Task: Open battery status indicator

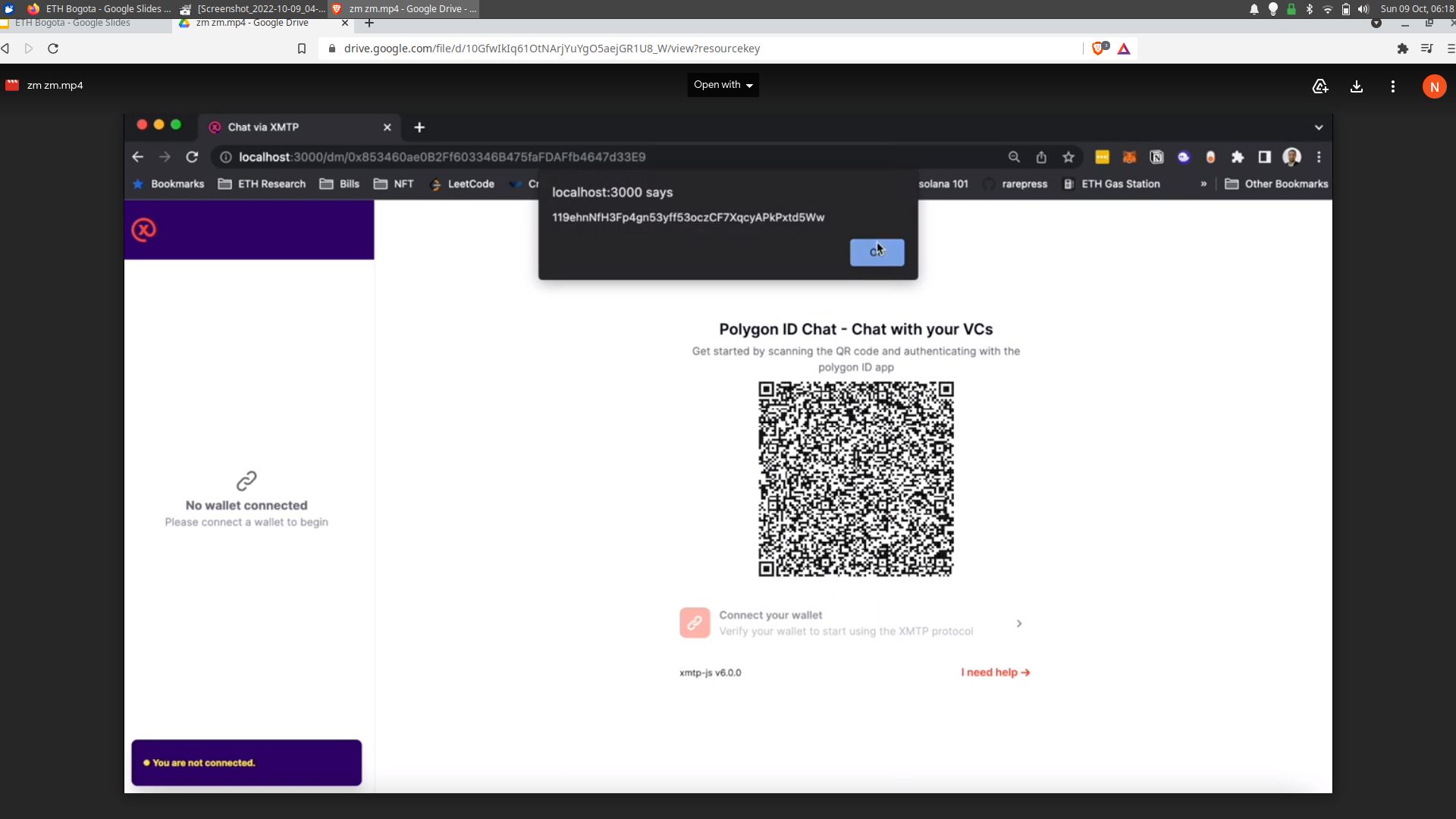Action: pos(1346,9)
